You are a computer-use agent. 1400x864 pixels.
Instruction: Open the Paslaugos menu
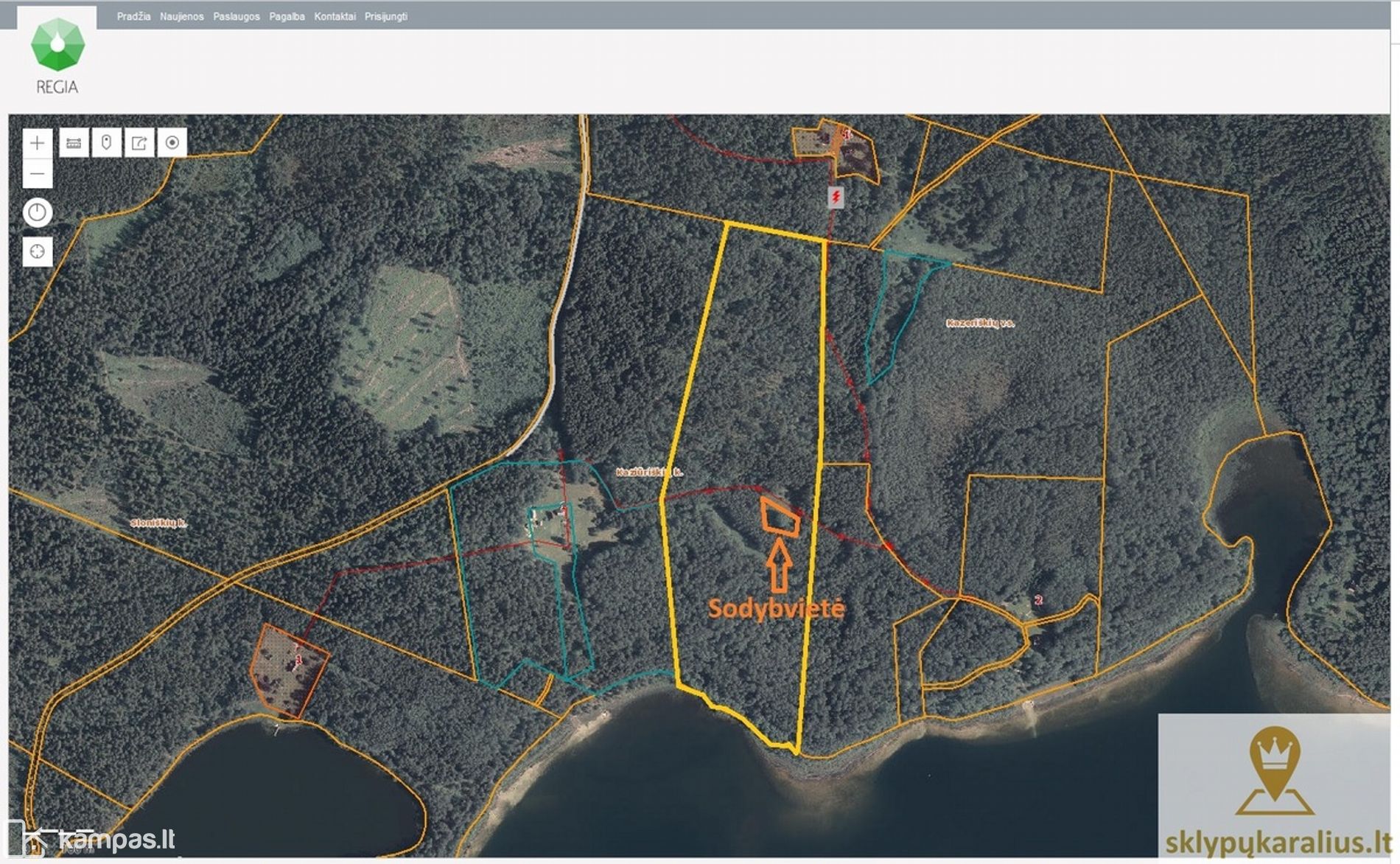coord(237,16)
